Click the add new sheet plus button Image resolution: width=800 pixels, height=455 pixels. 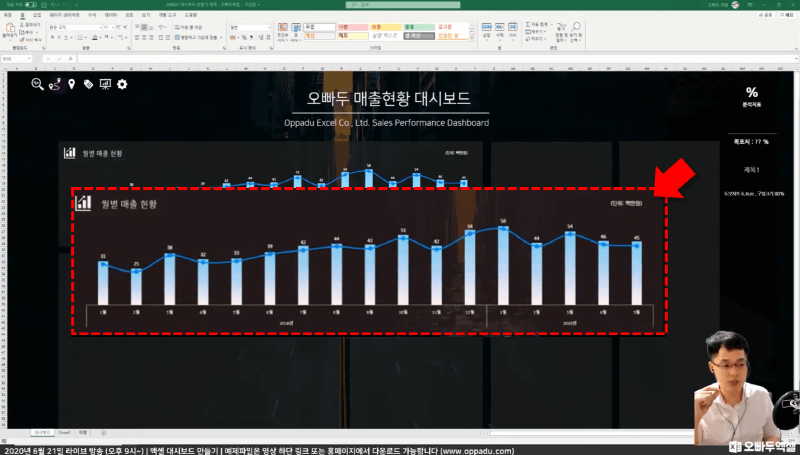(104, 433)
